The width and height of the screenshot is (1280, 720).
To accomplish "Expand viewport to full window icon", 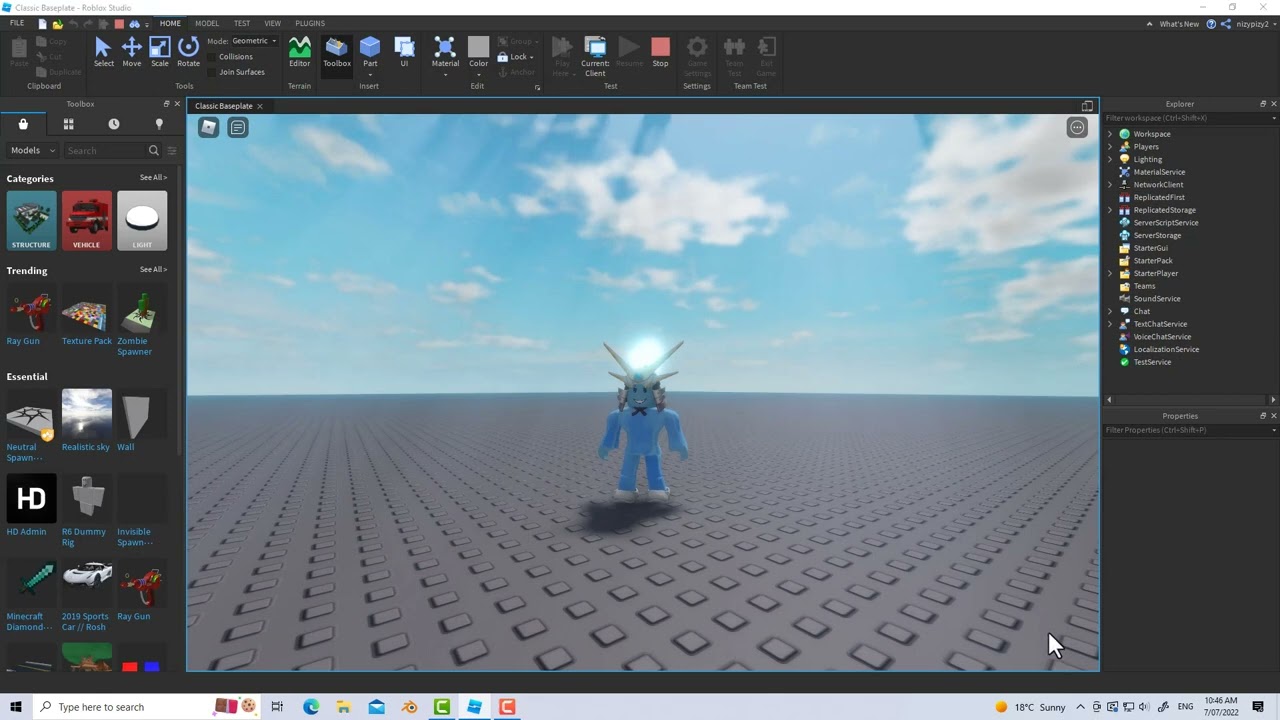I will tap(1087, 106).
